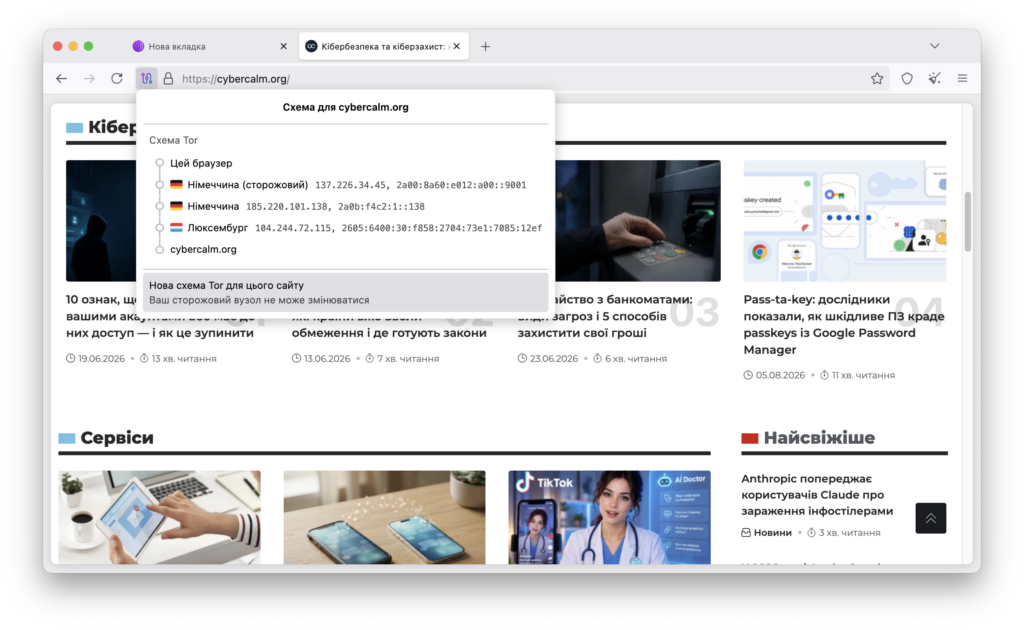Expand the list-all-tabs chevron

tap(935, 46)
